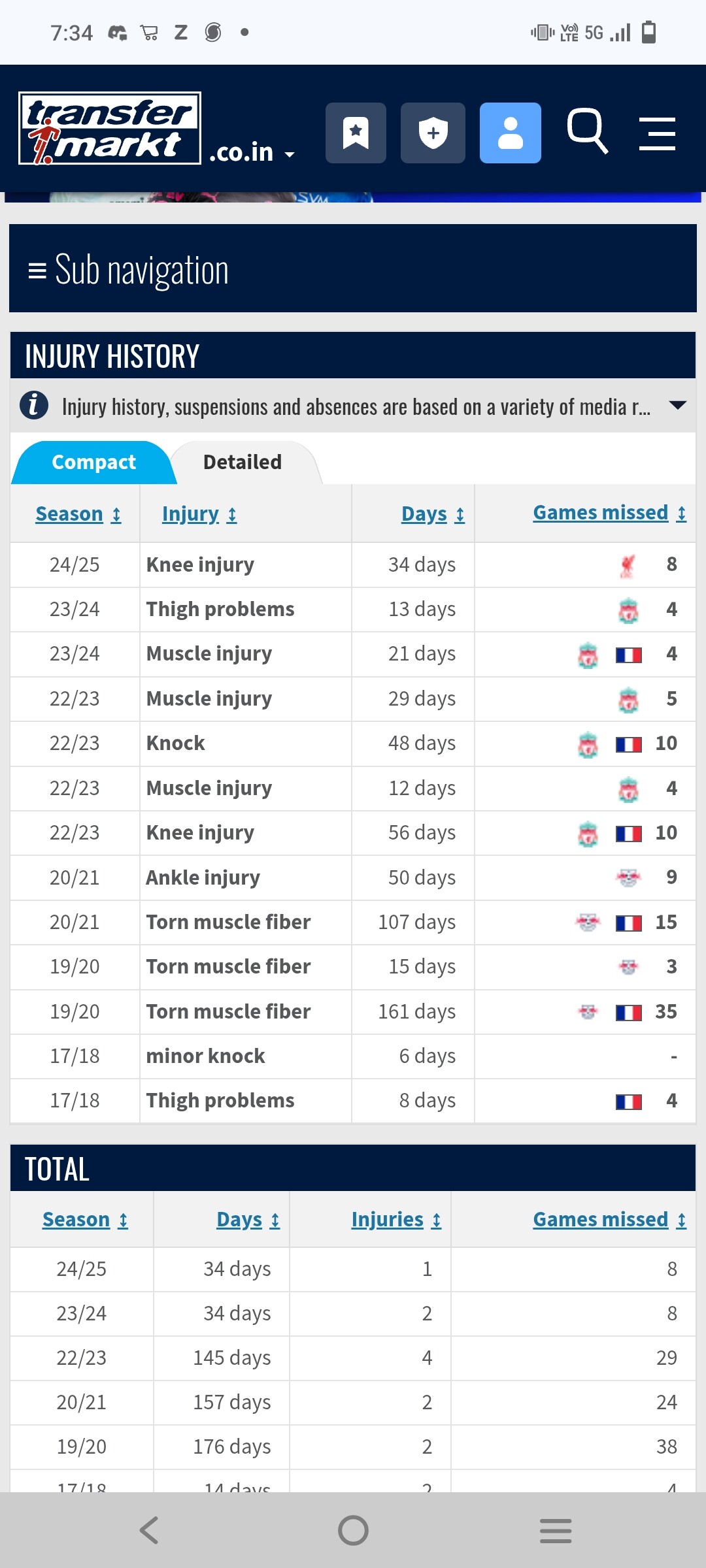Image resolution: width=706 pixels, height=1568 pixels.
Task: Tap the Android home button
Action: 353,1530
